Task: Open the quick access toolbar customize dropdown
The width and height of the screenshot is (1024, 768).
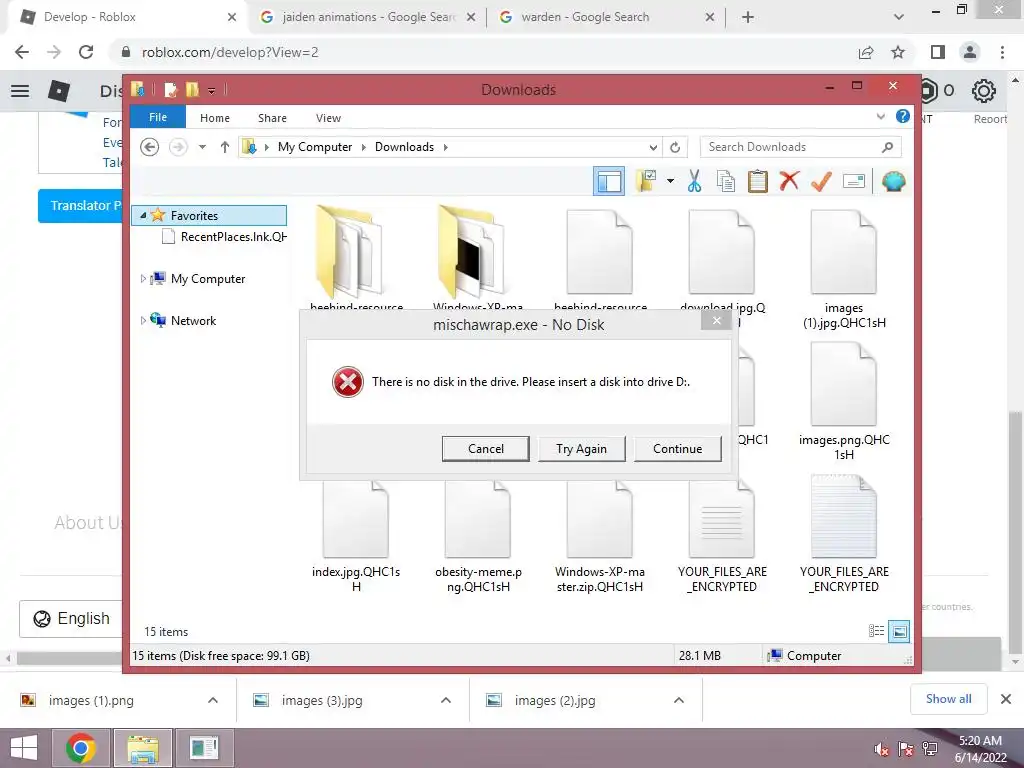Action: coord(212,90)
